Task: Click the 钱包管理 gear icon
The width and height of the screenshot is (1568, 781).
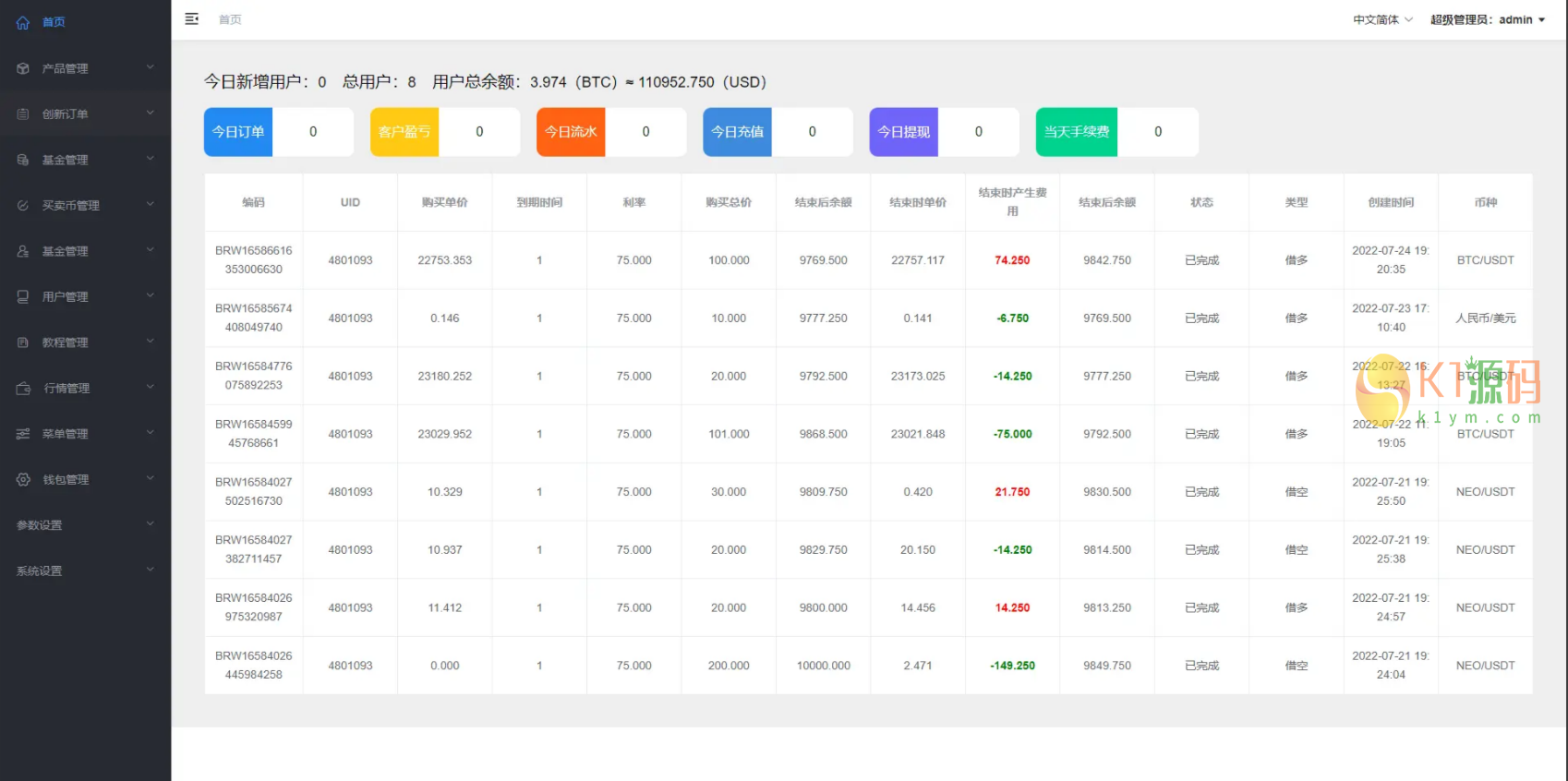Action: pos(24,480)
